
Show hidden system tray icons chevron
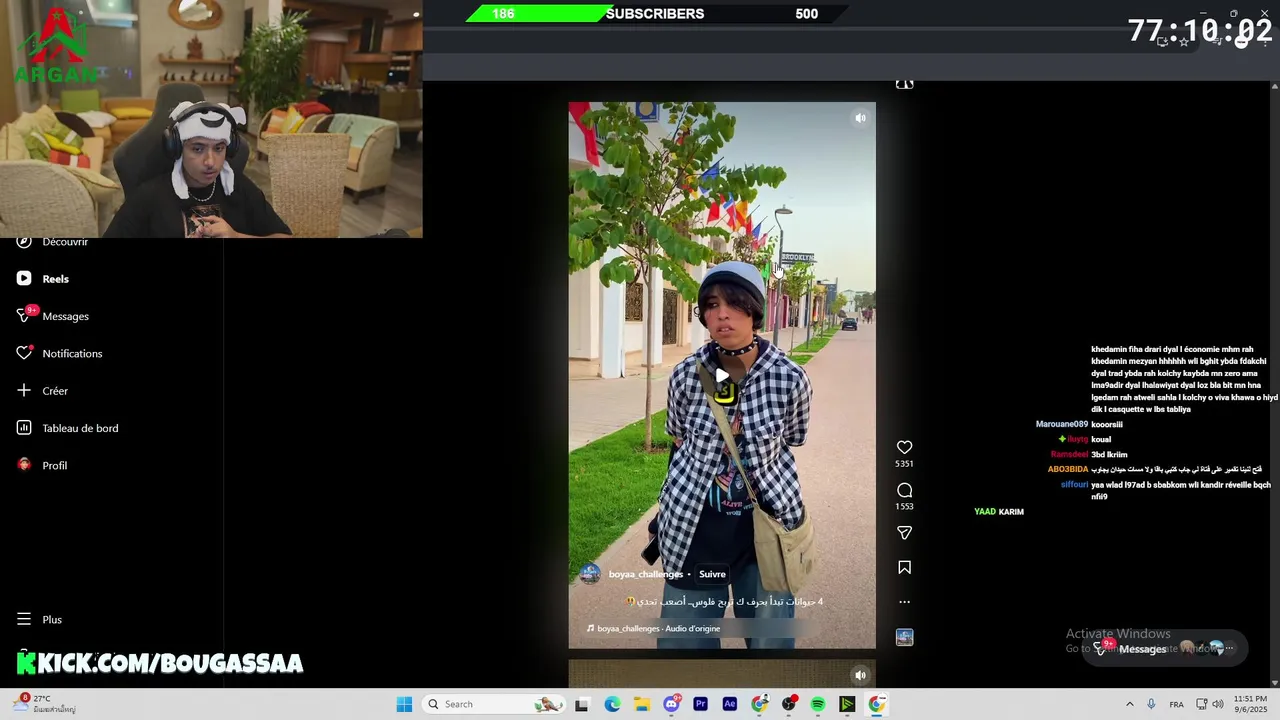(x=1129, y=704)
